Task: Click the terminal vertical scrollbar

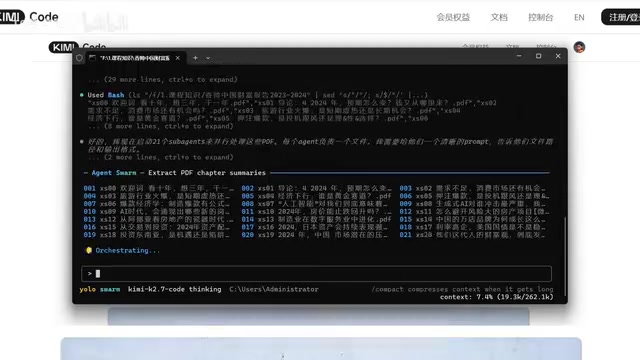Action: click(x=565, y=256)
